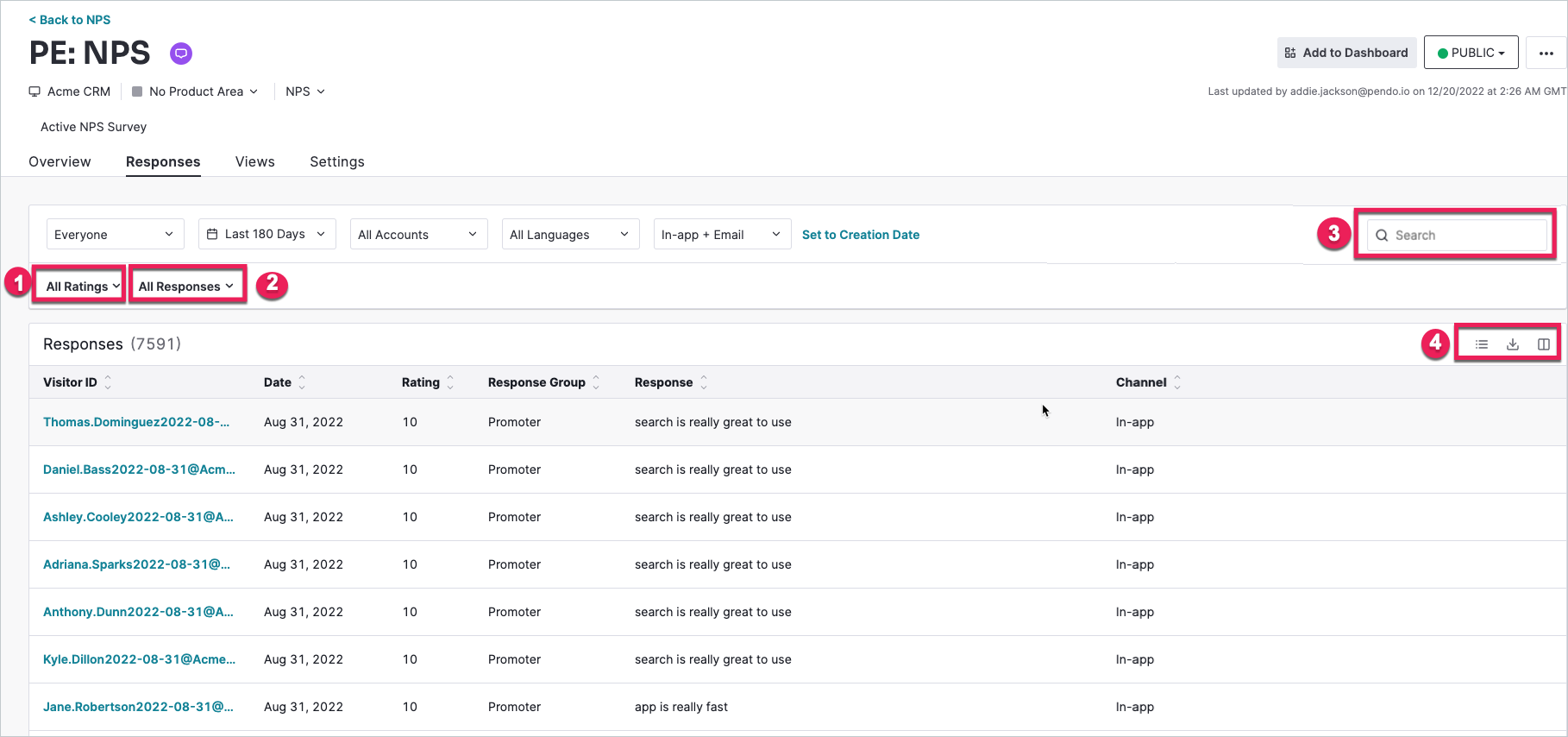The image size is (1568, 737).
Task: Open visitor Jane.Robertson2022-08-31 link
Action: (x=138, y=707)
